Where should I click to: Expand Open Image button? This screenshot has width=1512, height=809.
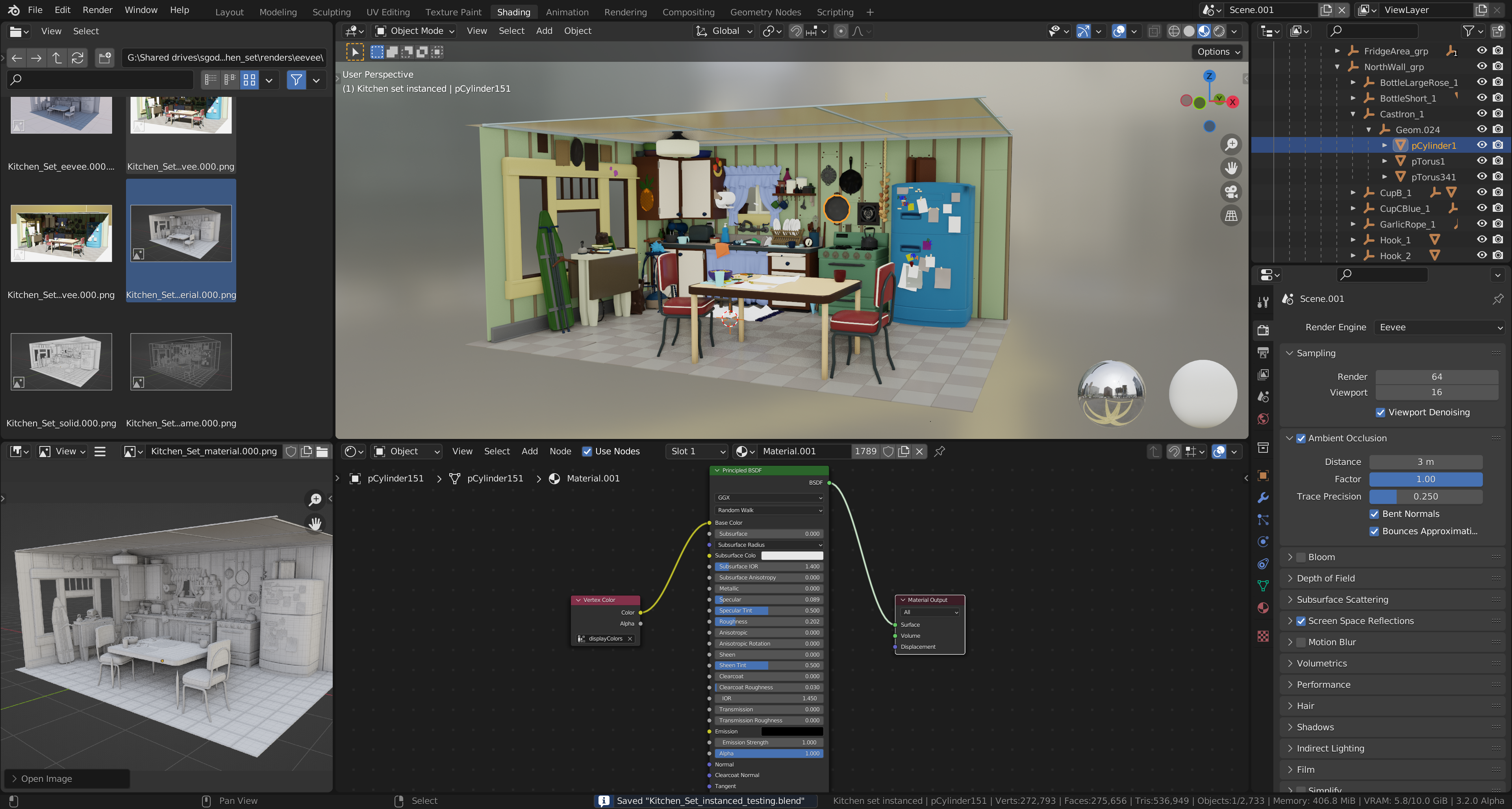(67, 779)
